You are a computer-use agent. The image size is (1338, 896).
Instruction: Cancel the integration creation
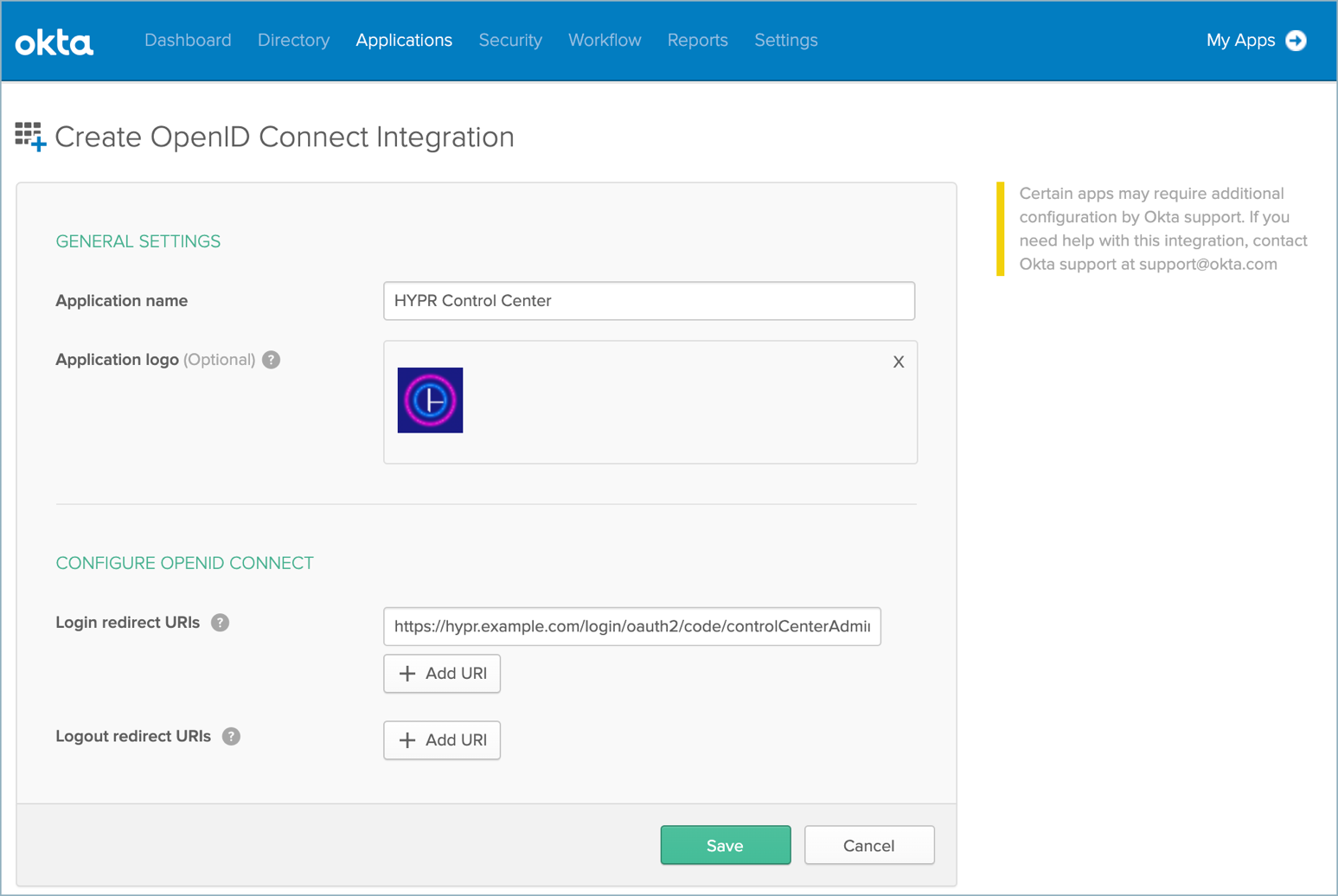click(x=869, y=845)
